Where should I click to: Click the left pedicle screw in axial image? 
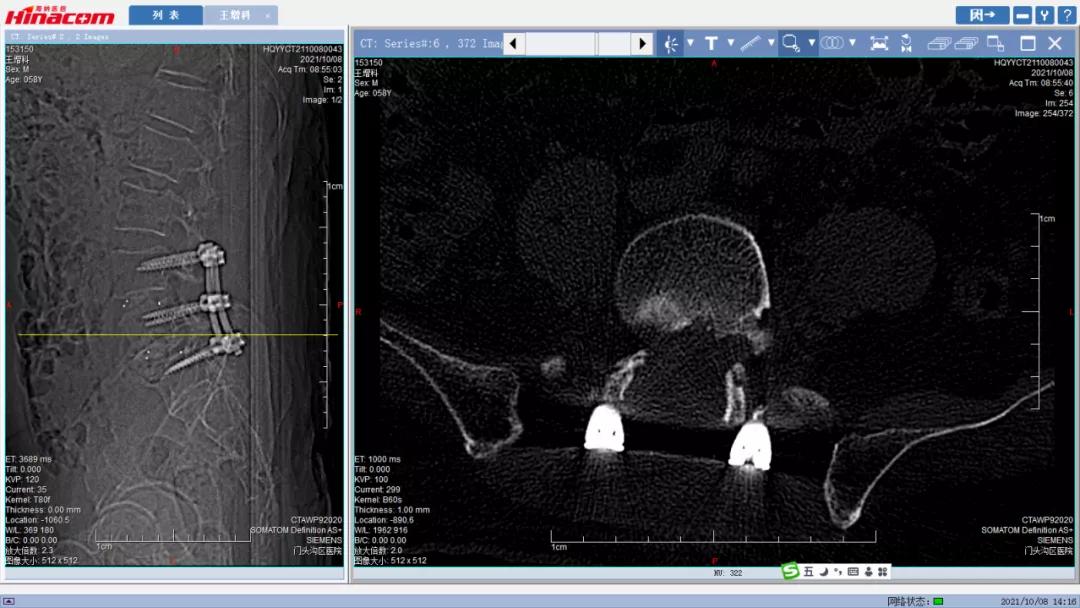pyautogui.click(x=604, y=428)
